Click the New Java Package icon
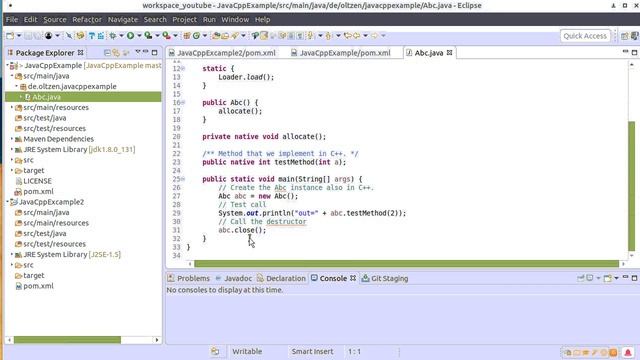 [x=187, y=36]
